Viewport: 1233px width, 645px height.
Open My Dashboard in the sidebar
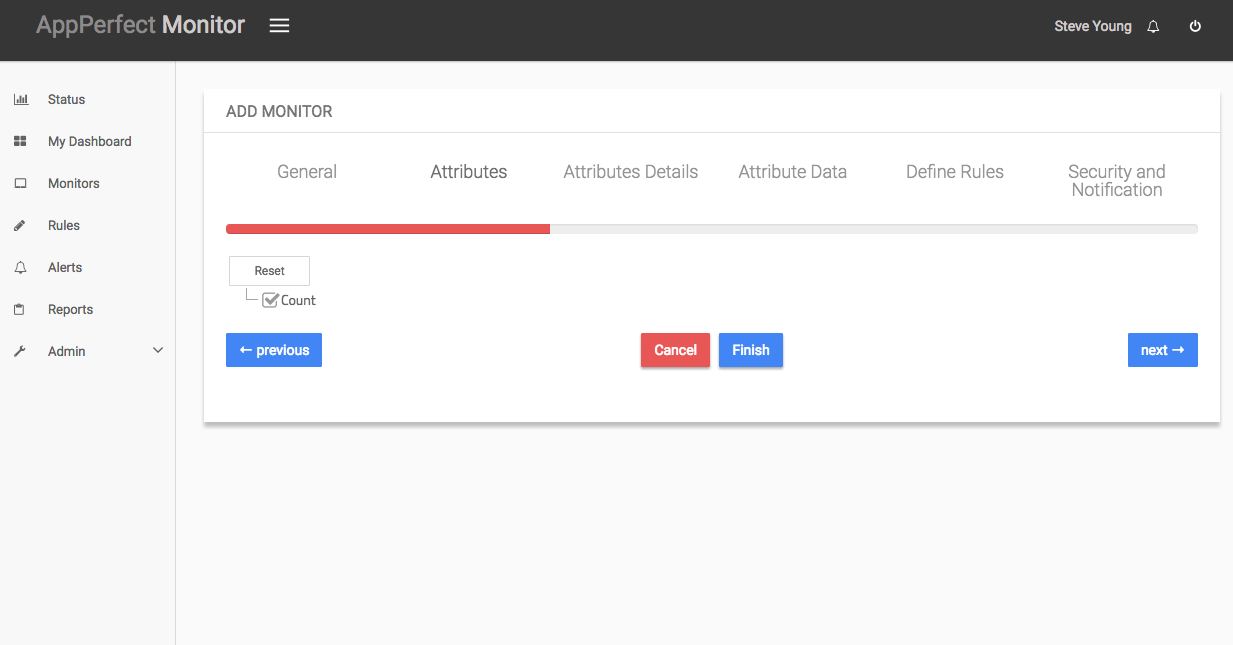[x=88, y=141]
